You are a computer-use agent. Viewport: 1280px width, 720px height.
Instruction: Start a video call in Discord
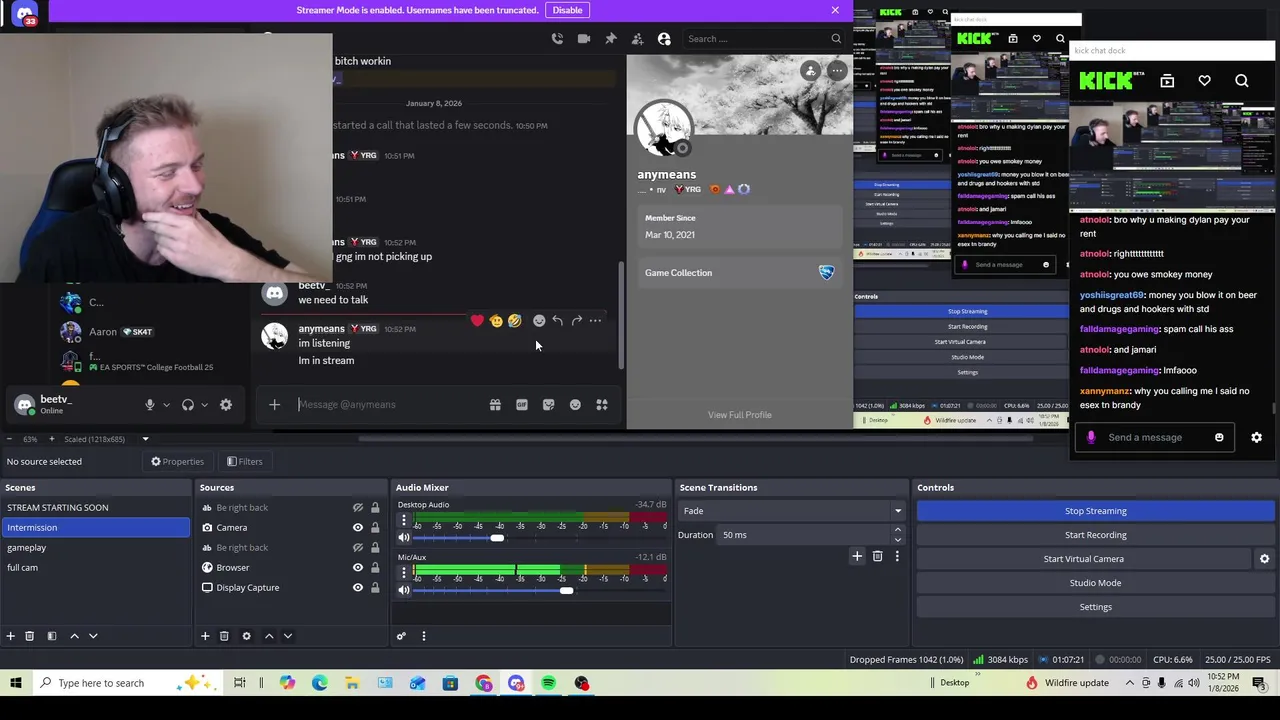coord(584,39)
